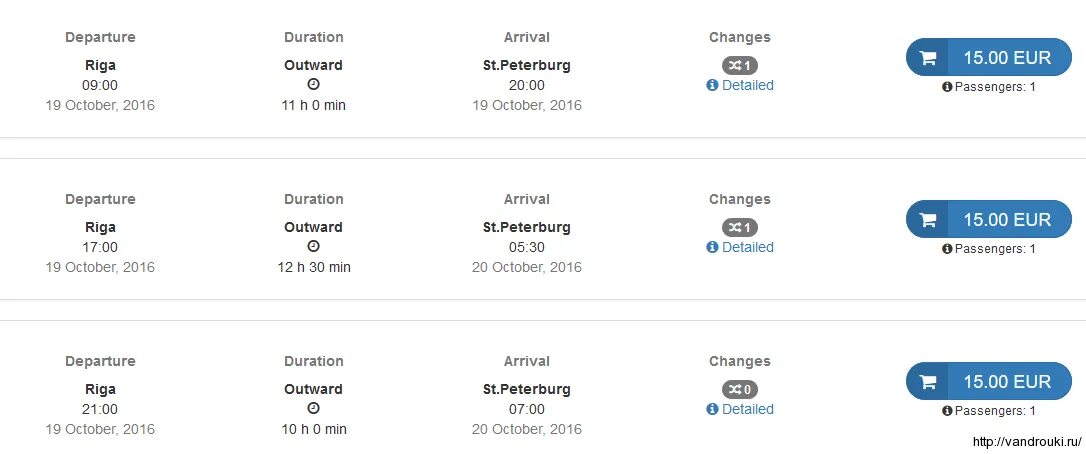Buy the 15.00 EUR ticket arriving 20:00
The width and height of the screenshot is (1086, 454).
coord(989,58)
